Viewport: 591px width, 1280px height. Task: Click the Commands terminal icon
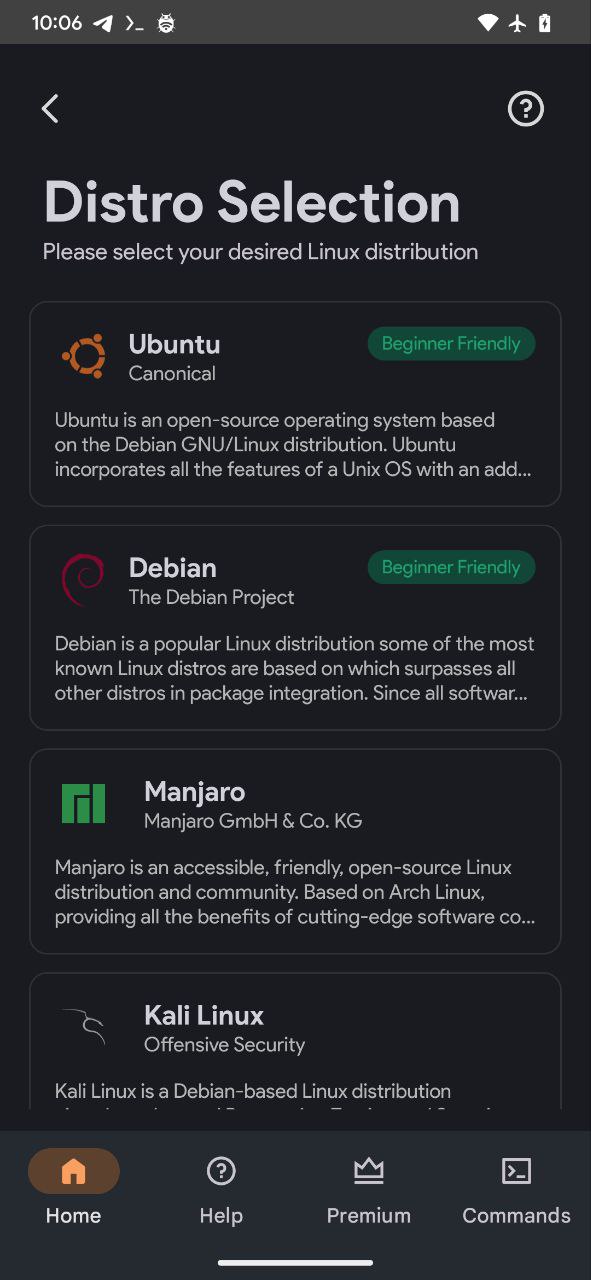[x=516, y=1170]
